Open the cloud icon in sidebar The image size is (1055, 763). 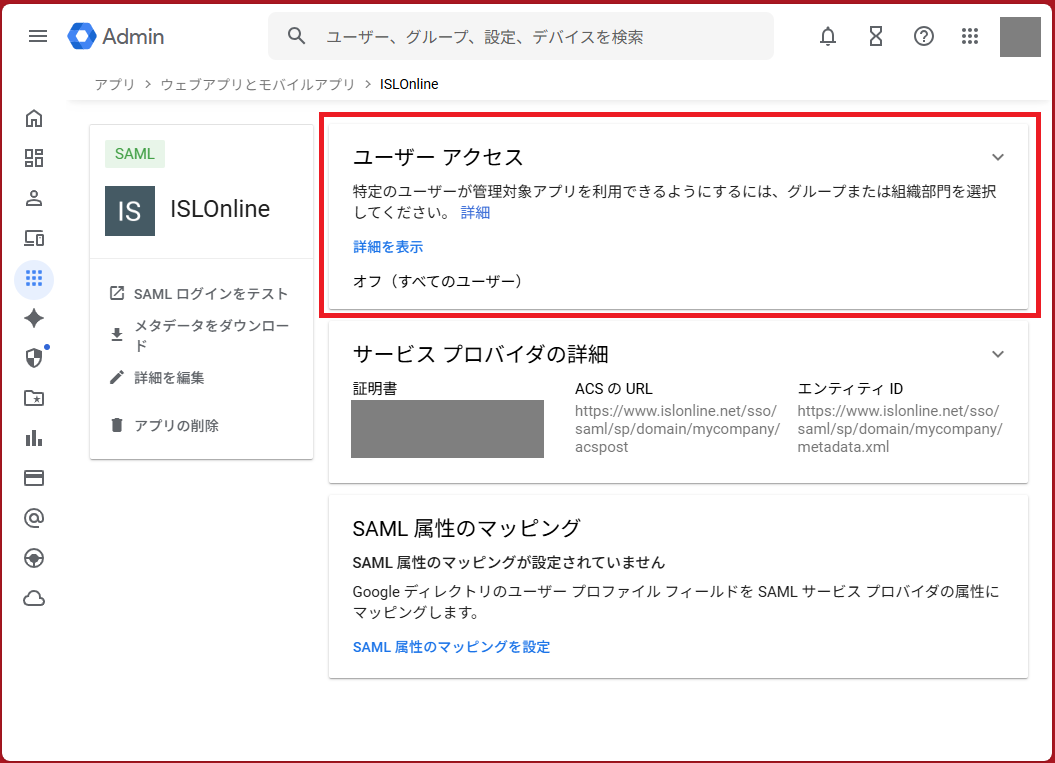[x=34, y=598]
